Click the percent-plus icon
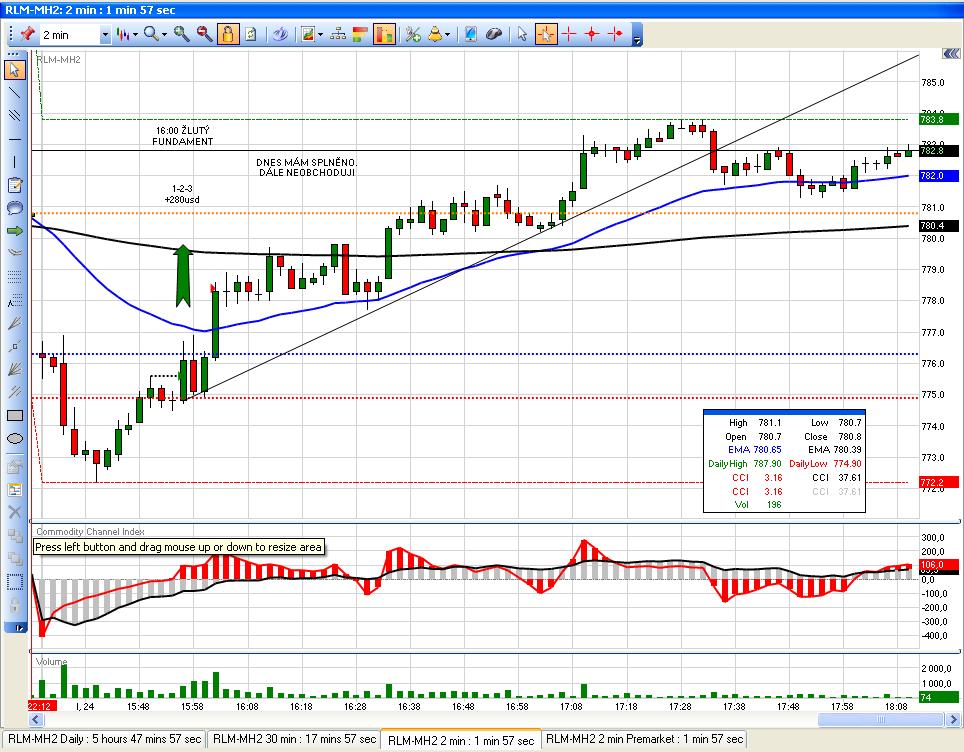The width and height of the screenshot is (964, 752). [x=413, y=34]
